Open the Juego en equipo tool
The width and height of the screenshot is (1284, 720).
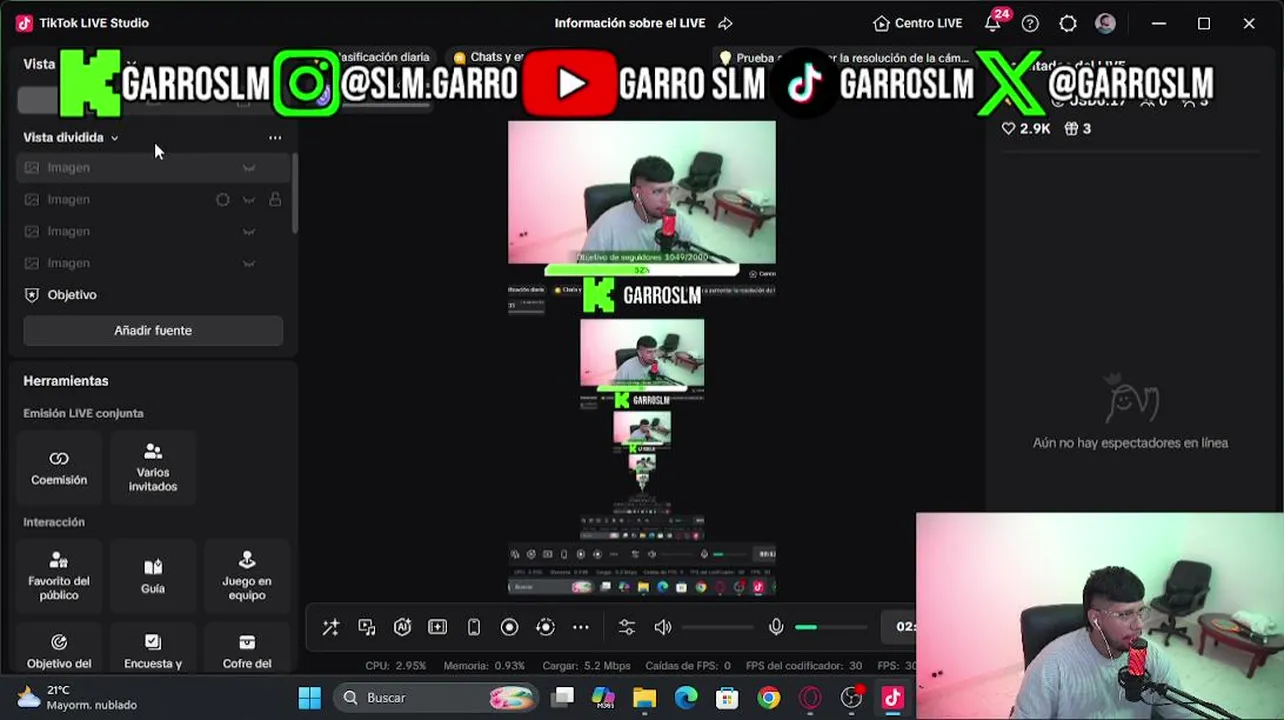[x=247, y=575]
